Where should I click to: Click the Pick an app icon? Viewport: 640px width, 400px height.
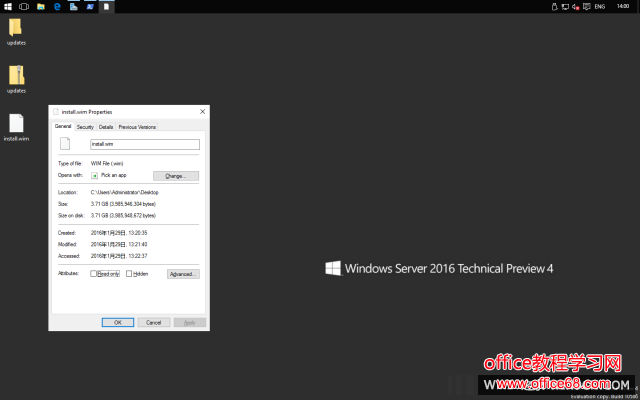(x=95, y=176)
